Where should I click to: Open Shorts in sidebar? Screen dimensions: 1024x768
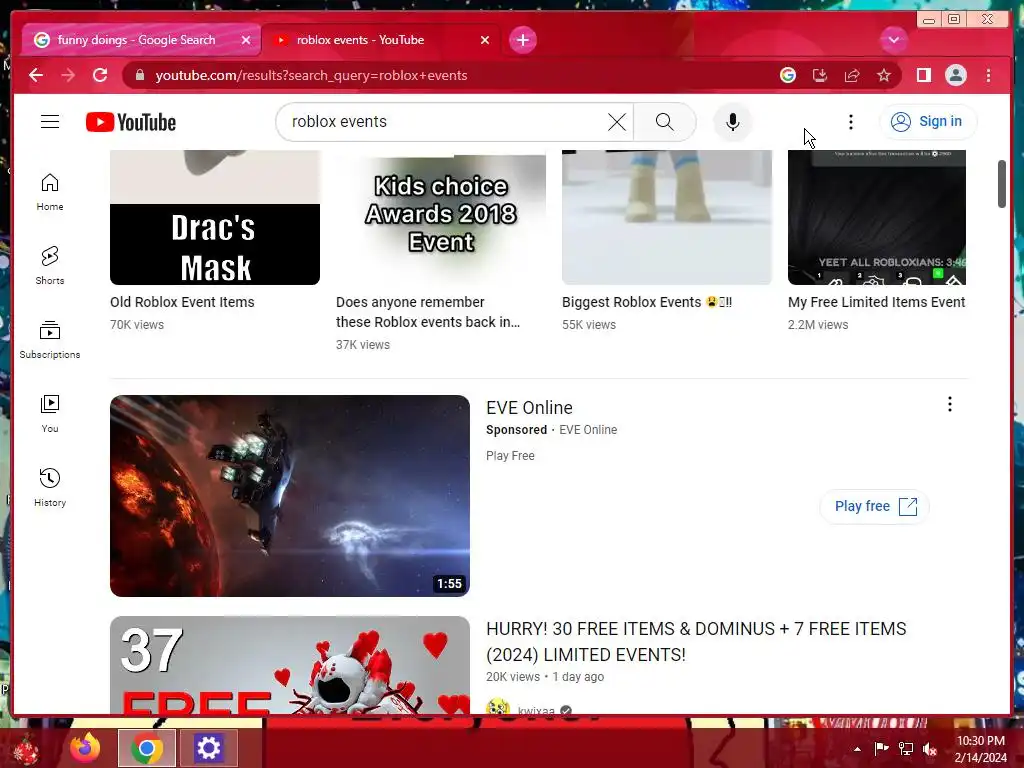50,266
